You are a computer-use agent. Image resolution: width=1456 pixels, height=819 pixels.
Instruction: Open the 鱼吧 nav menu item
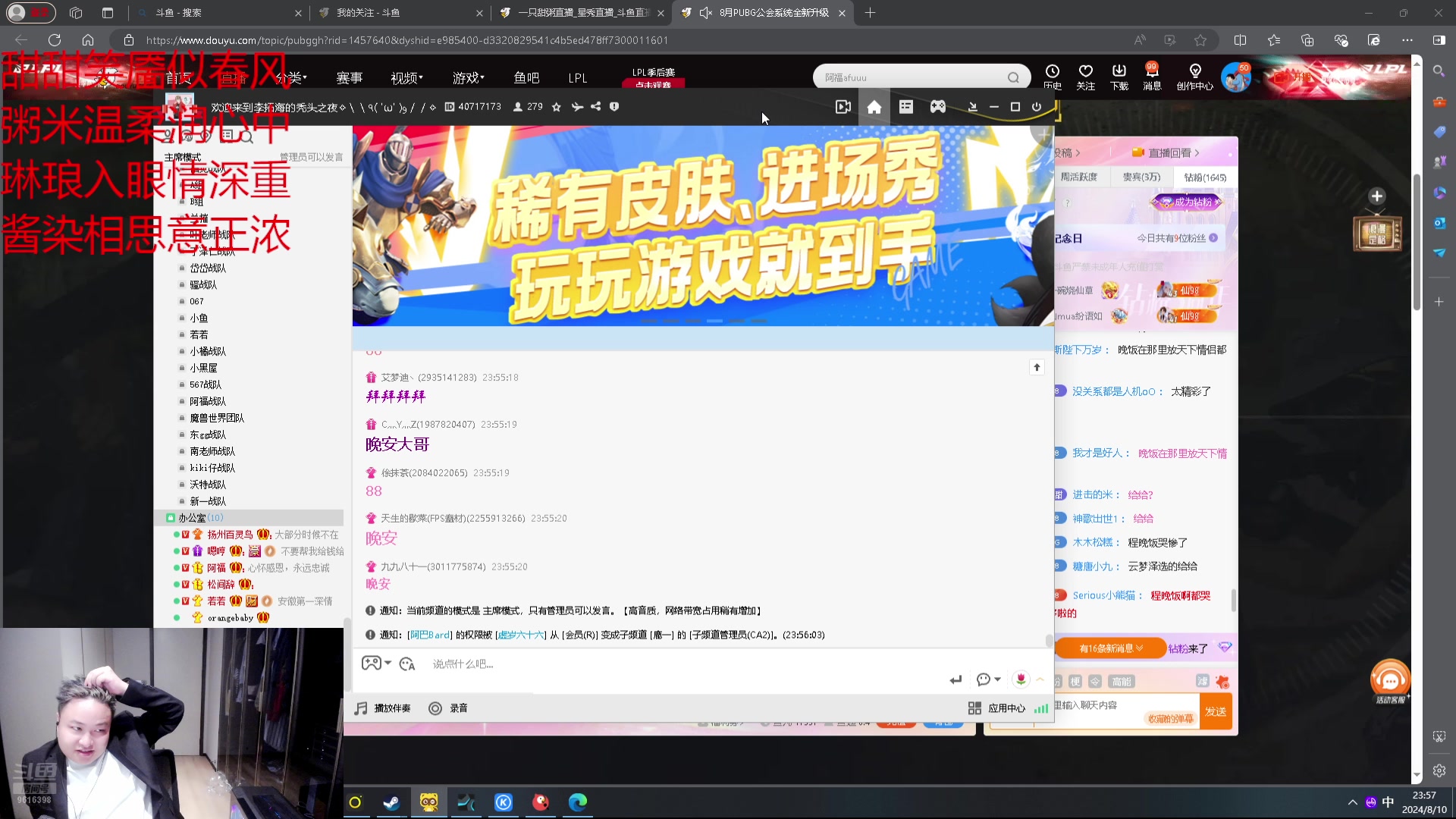tap(526, 77)
